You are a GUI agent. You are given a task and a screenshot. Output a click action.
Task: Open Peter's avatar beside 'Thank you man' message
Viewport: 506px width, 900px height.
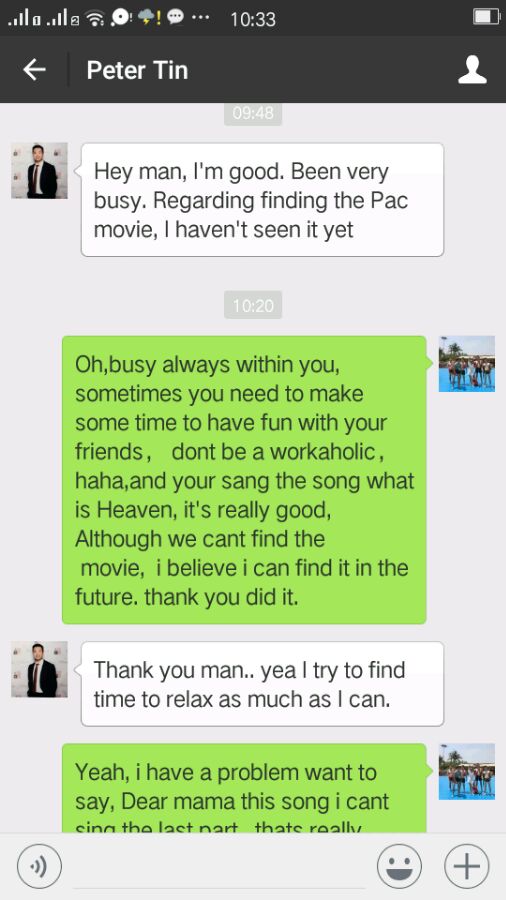pyautogui.click(x=39, y=669)
